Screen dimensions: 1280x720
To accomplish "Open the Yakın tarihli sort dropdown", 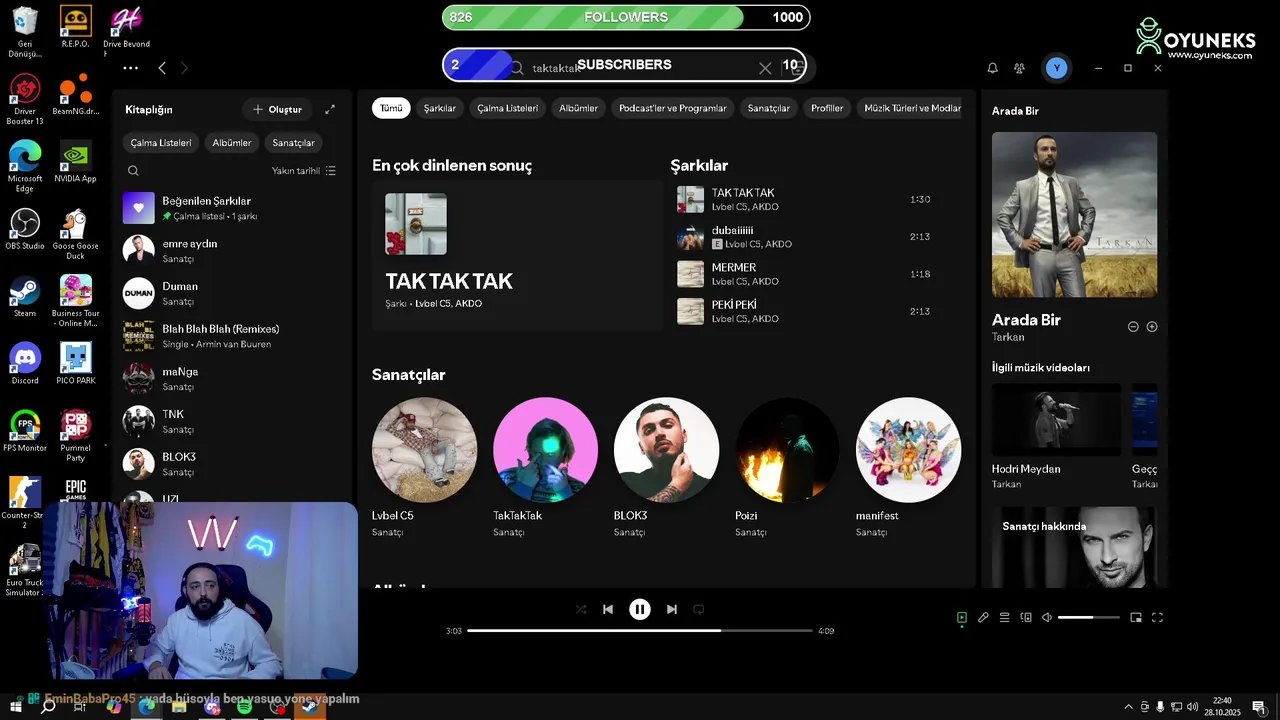I will coord(304,171).
